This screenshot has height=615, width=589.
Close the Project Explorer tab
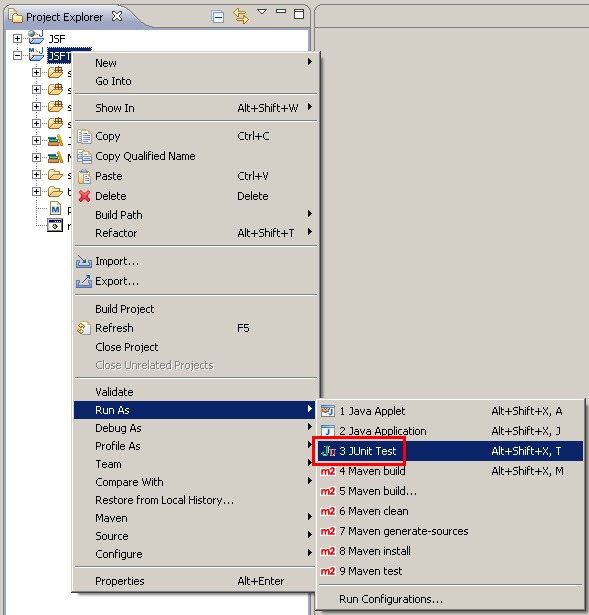pos(117,16)
